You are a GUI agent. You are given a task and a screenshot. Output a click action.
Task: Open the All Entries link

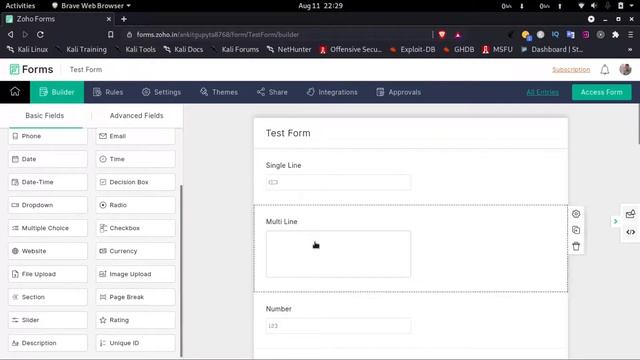[542, 92]
